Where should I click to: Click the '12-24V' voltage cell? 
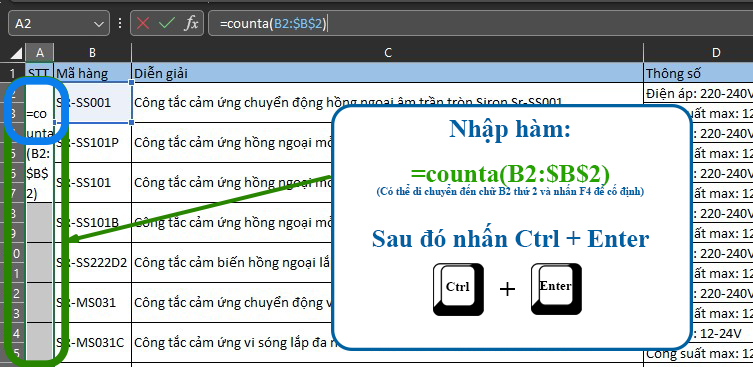722,333
